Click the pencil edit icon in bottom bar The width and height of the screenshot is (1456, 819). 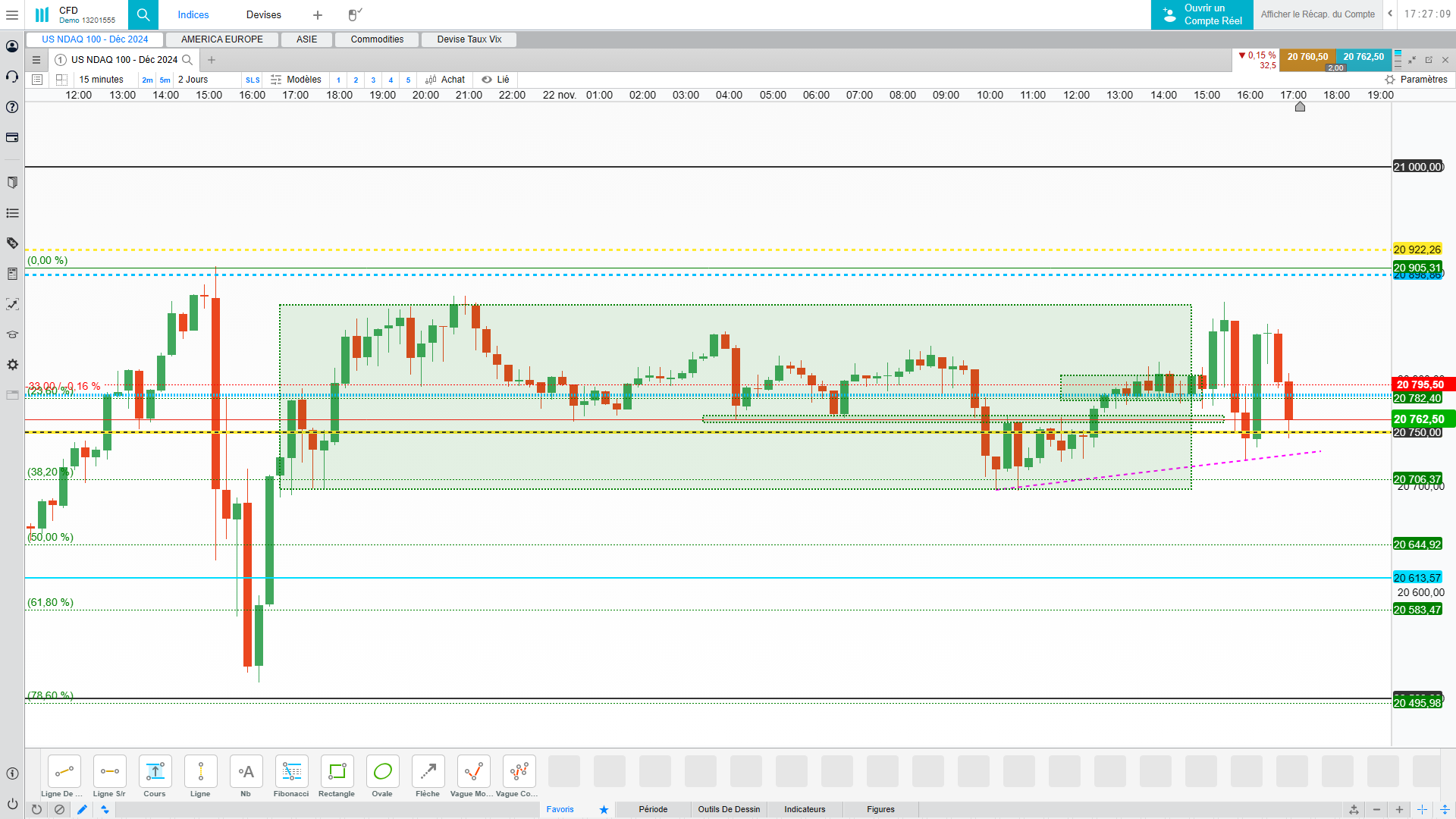point(83,809)
